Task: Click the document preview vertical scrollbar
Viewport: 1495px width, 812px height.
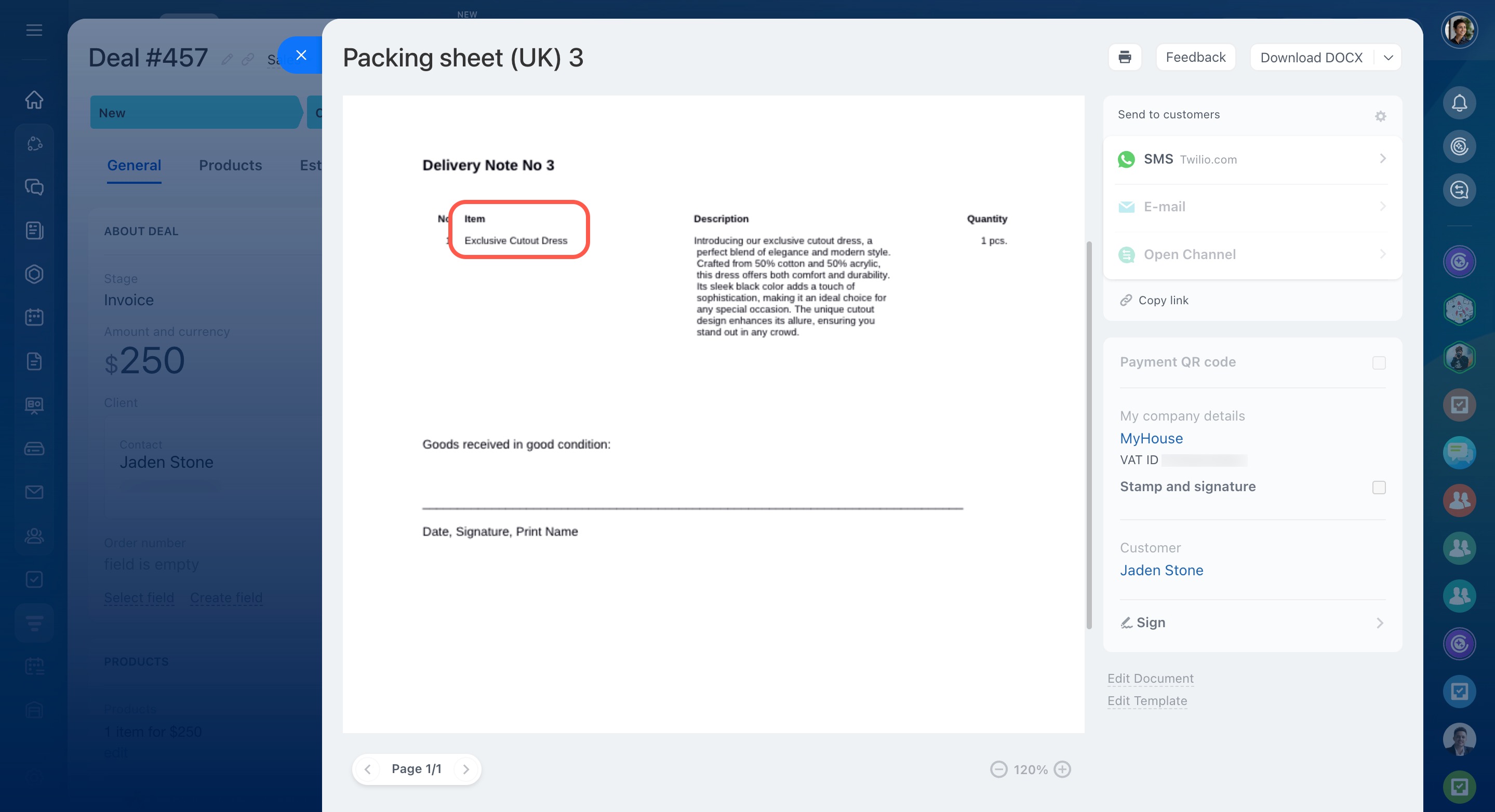Action: (1089, 435)
